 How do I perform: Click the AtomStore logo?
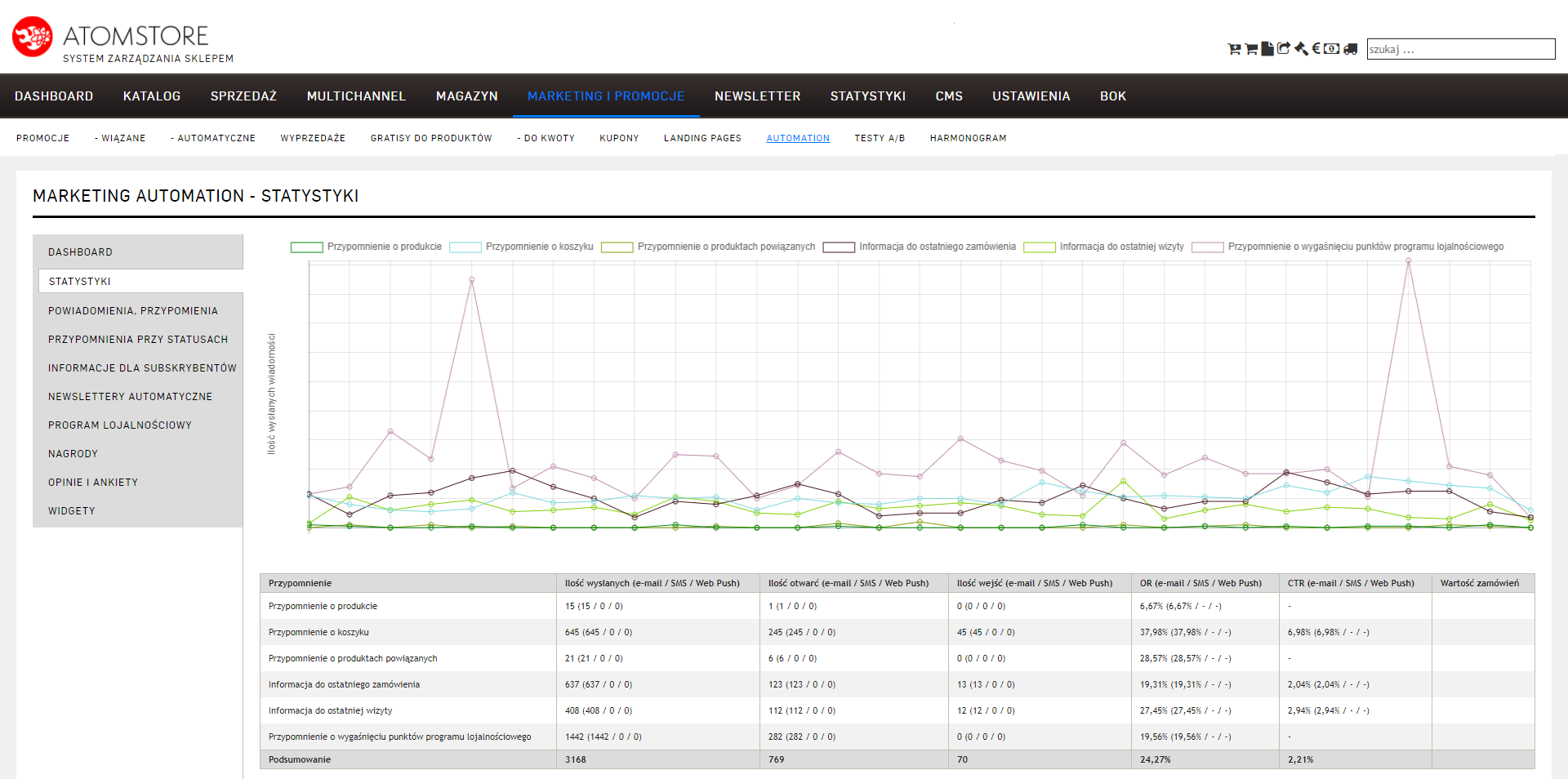(x=33, y=37)
